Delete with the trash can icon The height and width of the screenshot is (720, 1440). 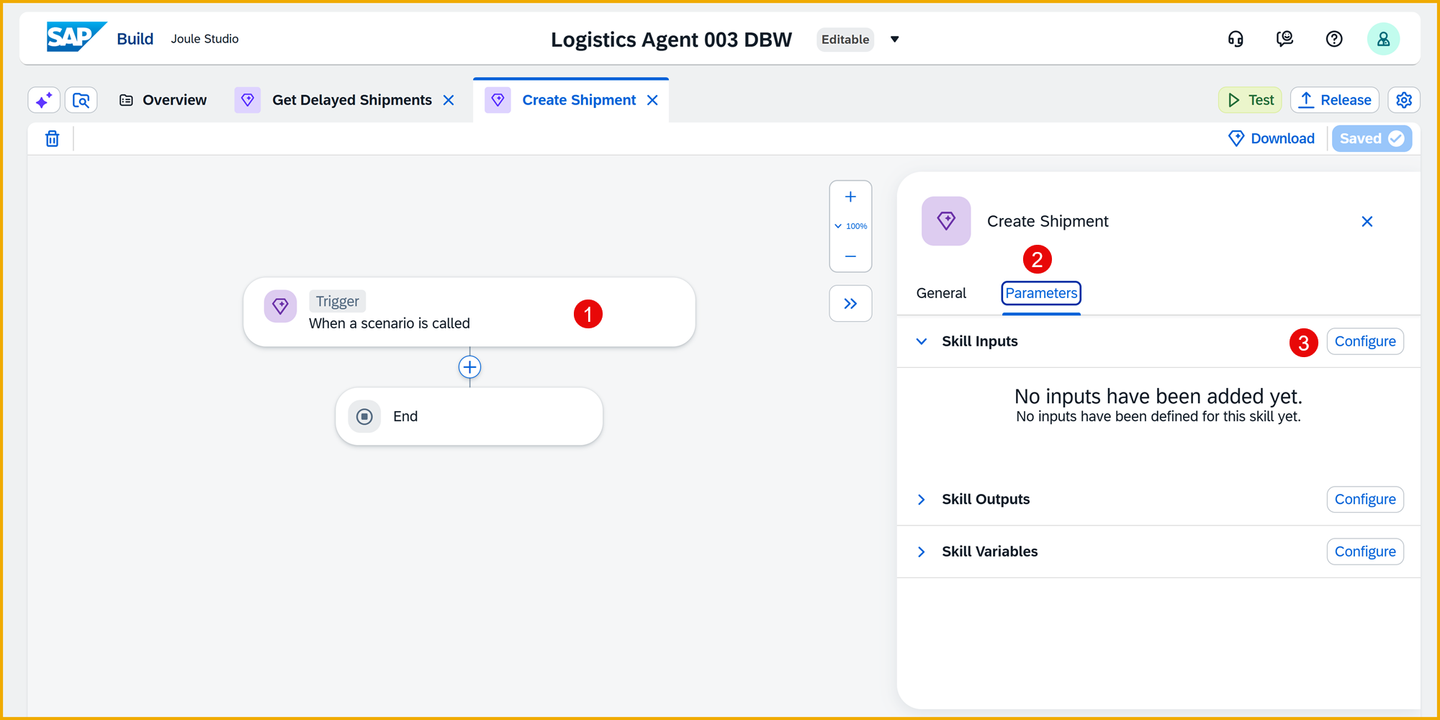[52, 139]
